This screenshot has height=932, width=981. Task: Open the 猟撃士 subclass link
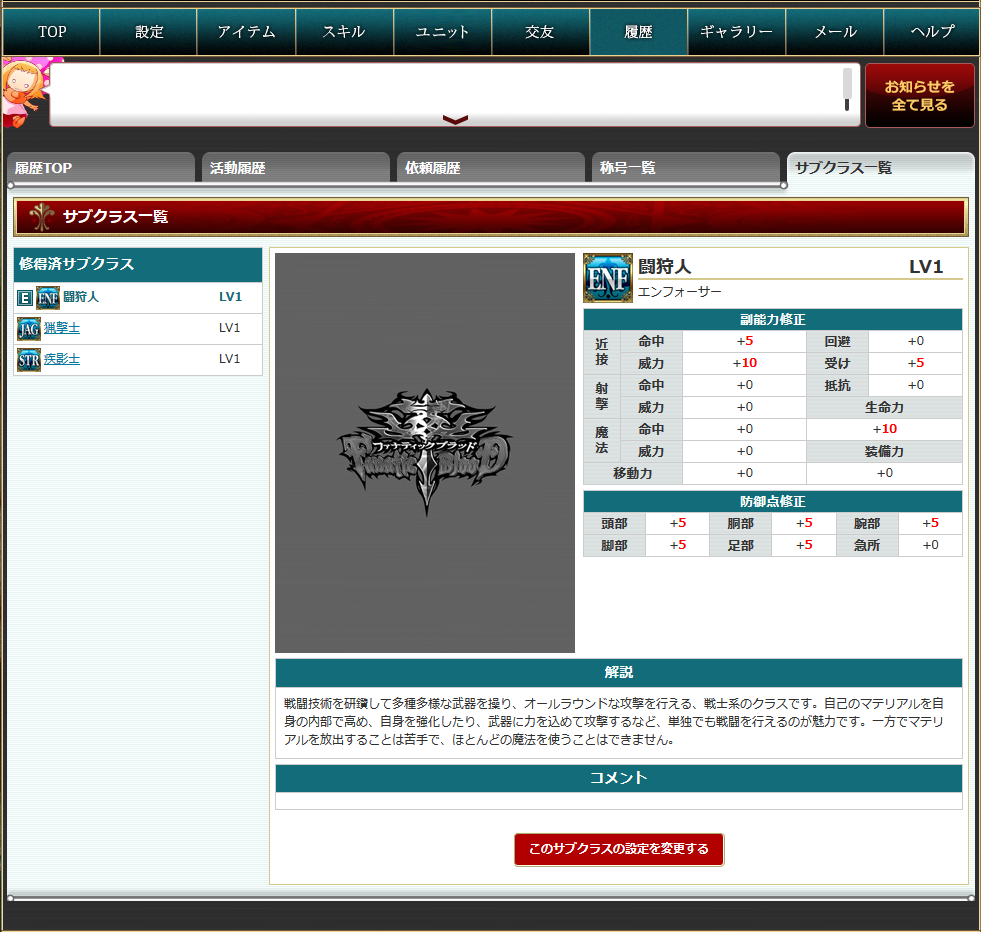coord(62,328)
